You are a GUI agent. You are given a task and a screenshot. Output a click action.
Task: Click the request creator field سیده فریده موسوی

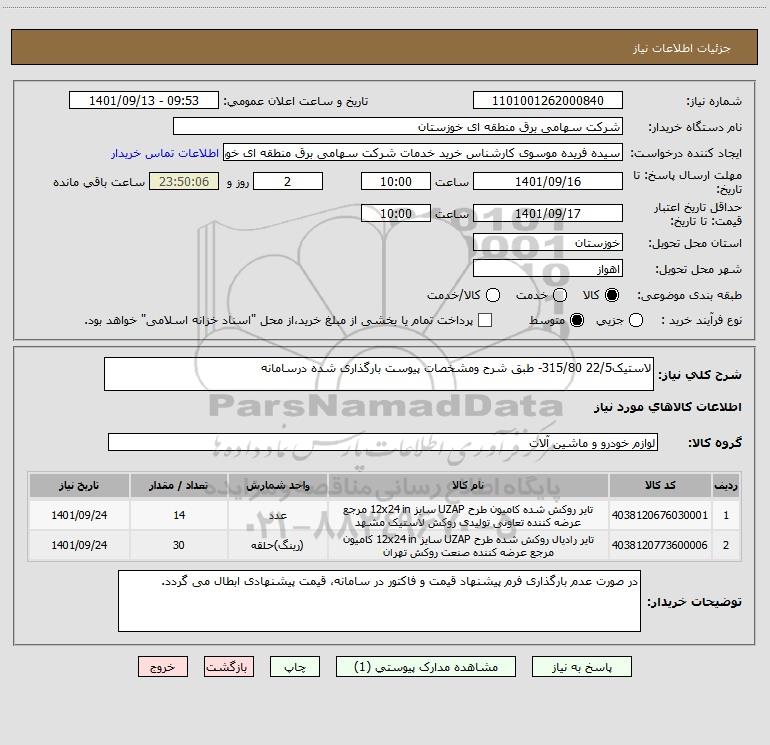pos(423,153)
